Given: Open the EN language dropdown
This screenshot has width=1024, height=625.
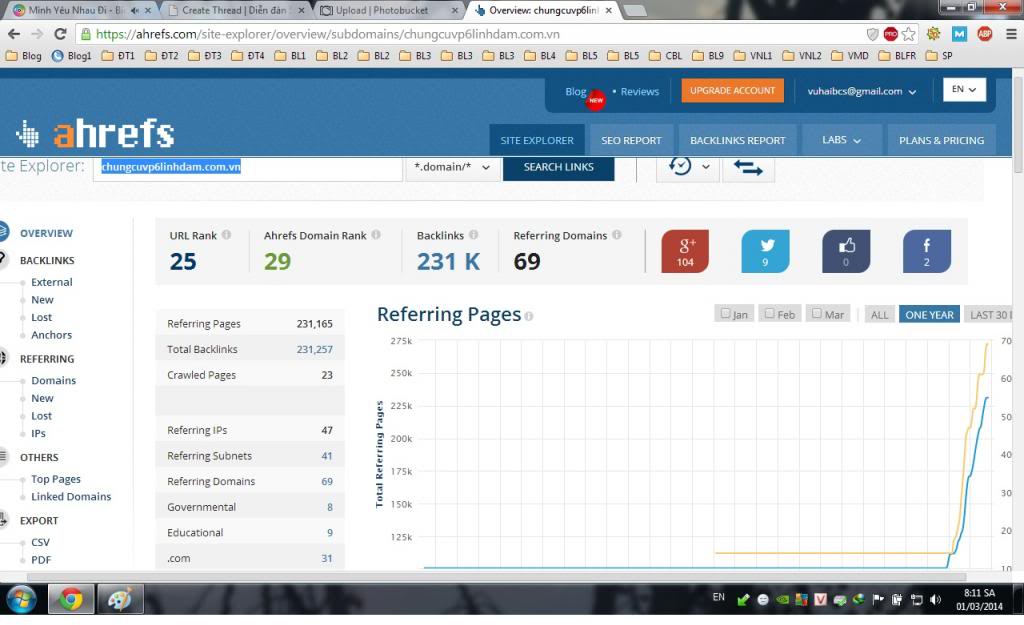Looking at the screenshot, I should pyautogui.click(x=964, y=89).
